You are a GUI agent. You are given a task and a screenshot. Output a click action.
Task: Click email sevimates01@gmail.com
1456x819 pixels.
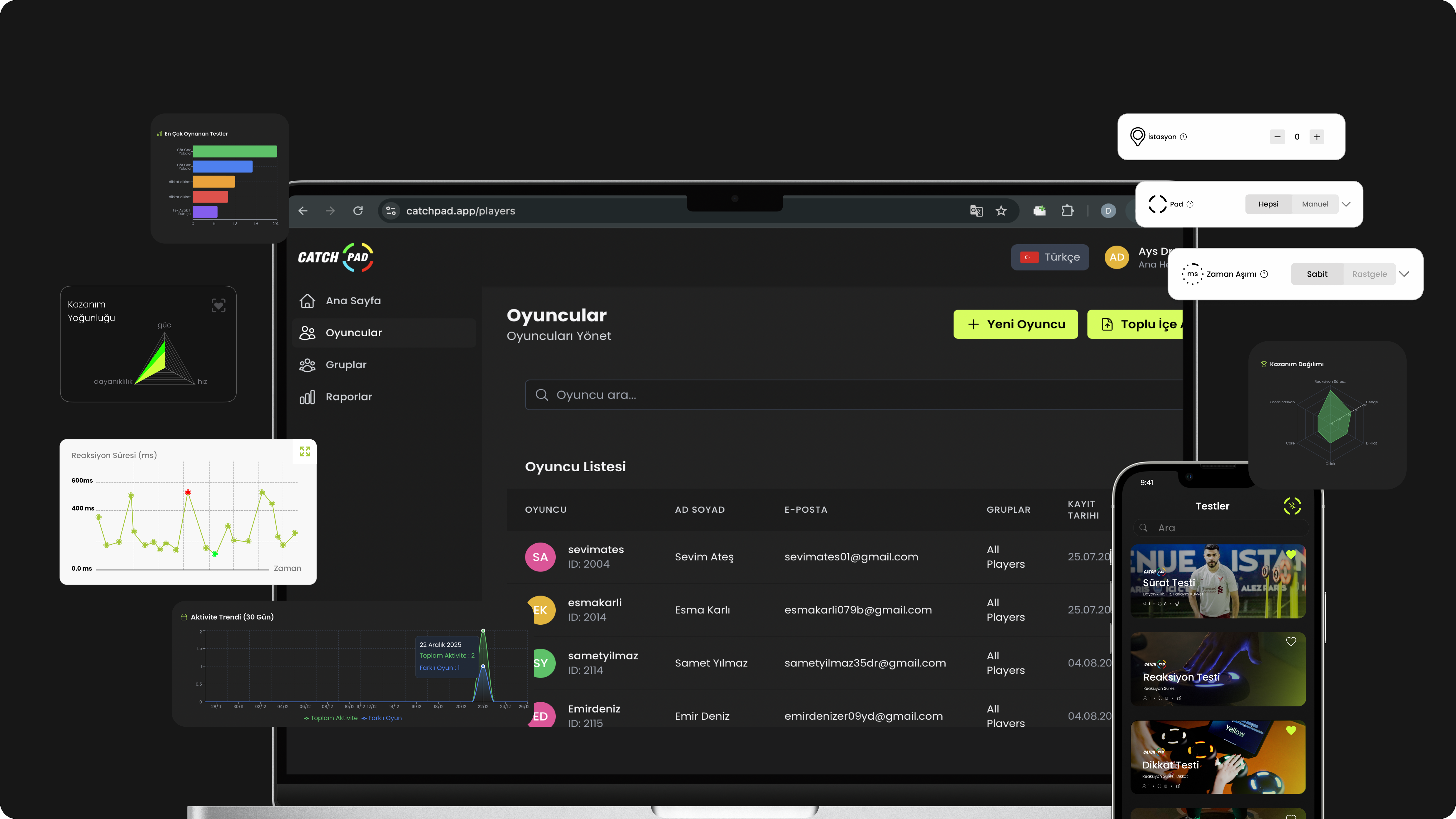(x=851, y=557)
